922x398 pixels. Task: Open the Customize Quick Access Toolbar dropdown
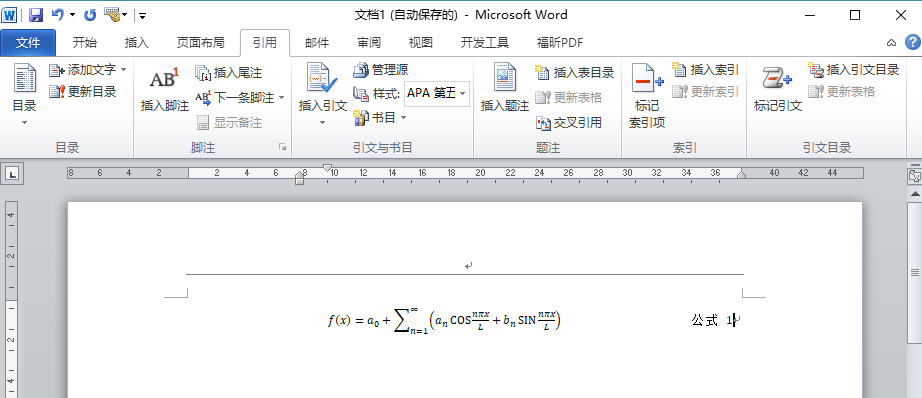pos(143,15)
